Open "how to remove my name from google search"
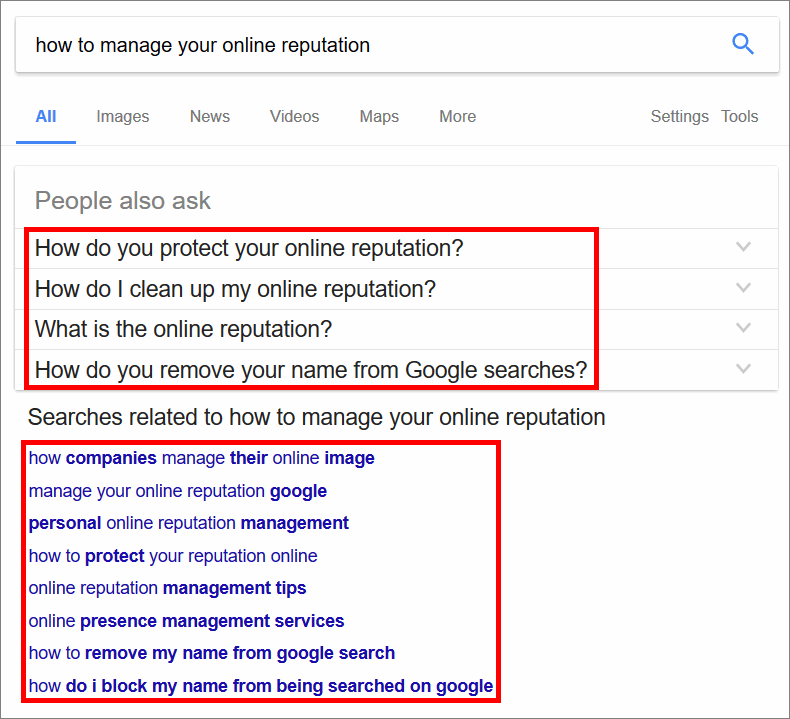Image resolution: width=790 pixels, height=719 pixels. point(212,653)
